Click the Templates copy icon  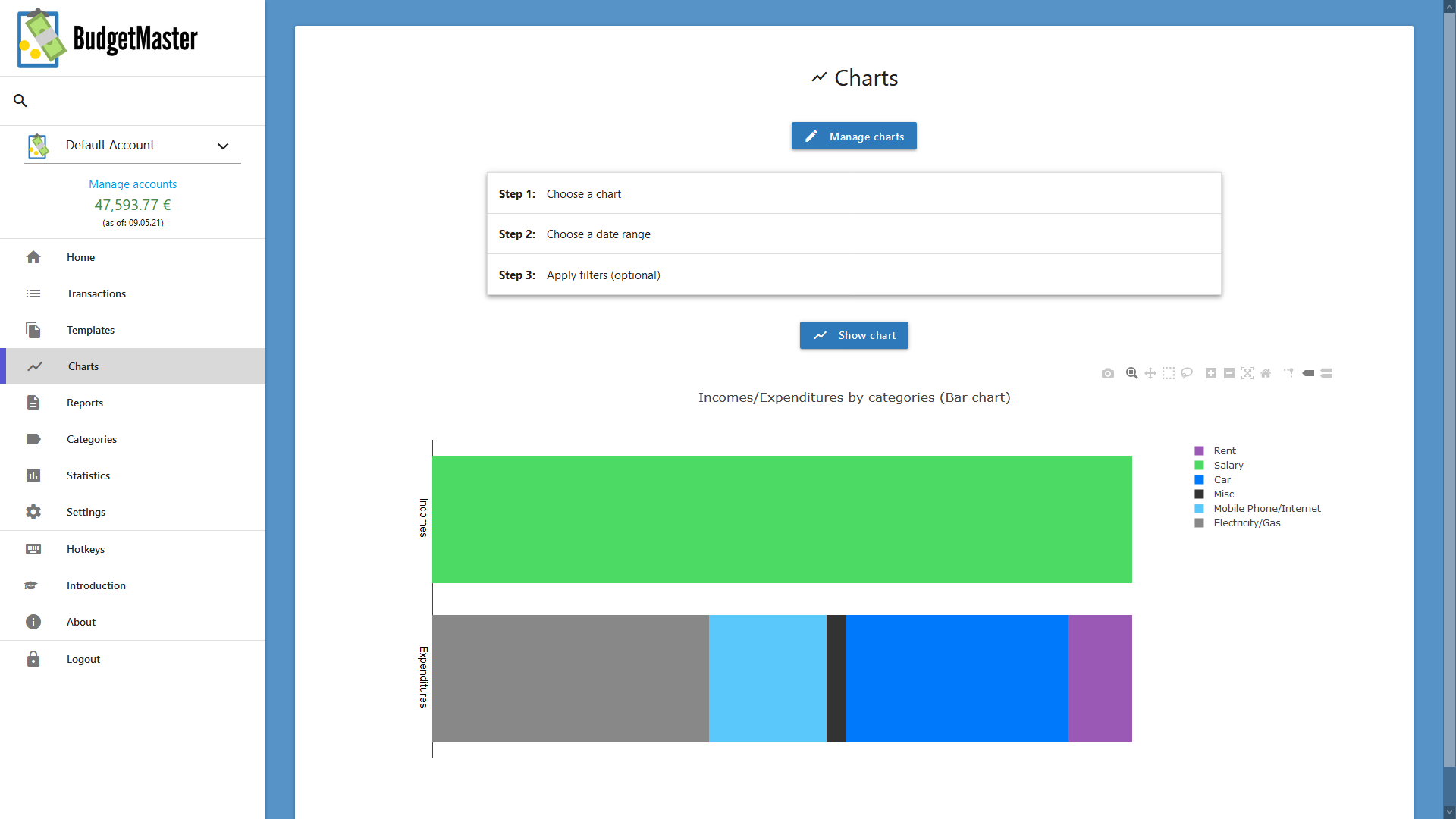pos(33,330)
